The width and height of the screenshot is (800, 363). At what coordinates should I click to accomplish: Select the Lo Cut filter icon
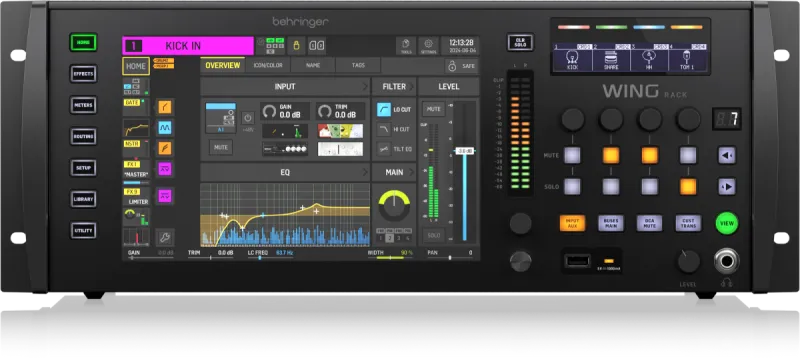384,109
